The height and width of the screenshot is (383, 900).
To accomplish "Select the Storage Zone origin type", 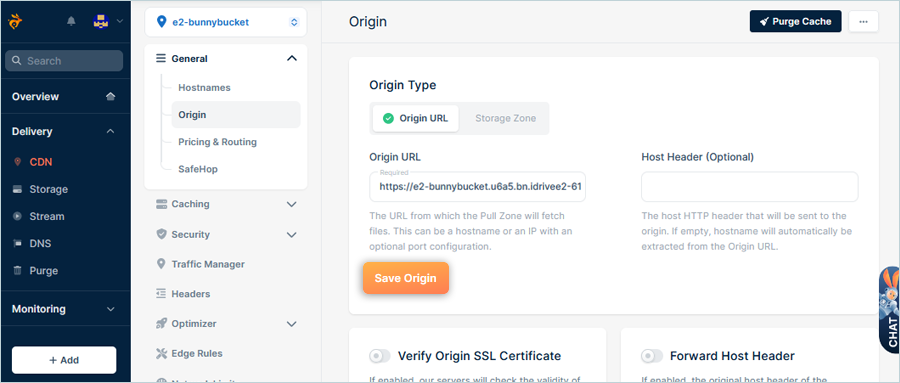I will pos(505,118).
